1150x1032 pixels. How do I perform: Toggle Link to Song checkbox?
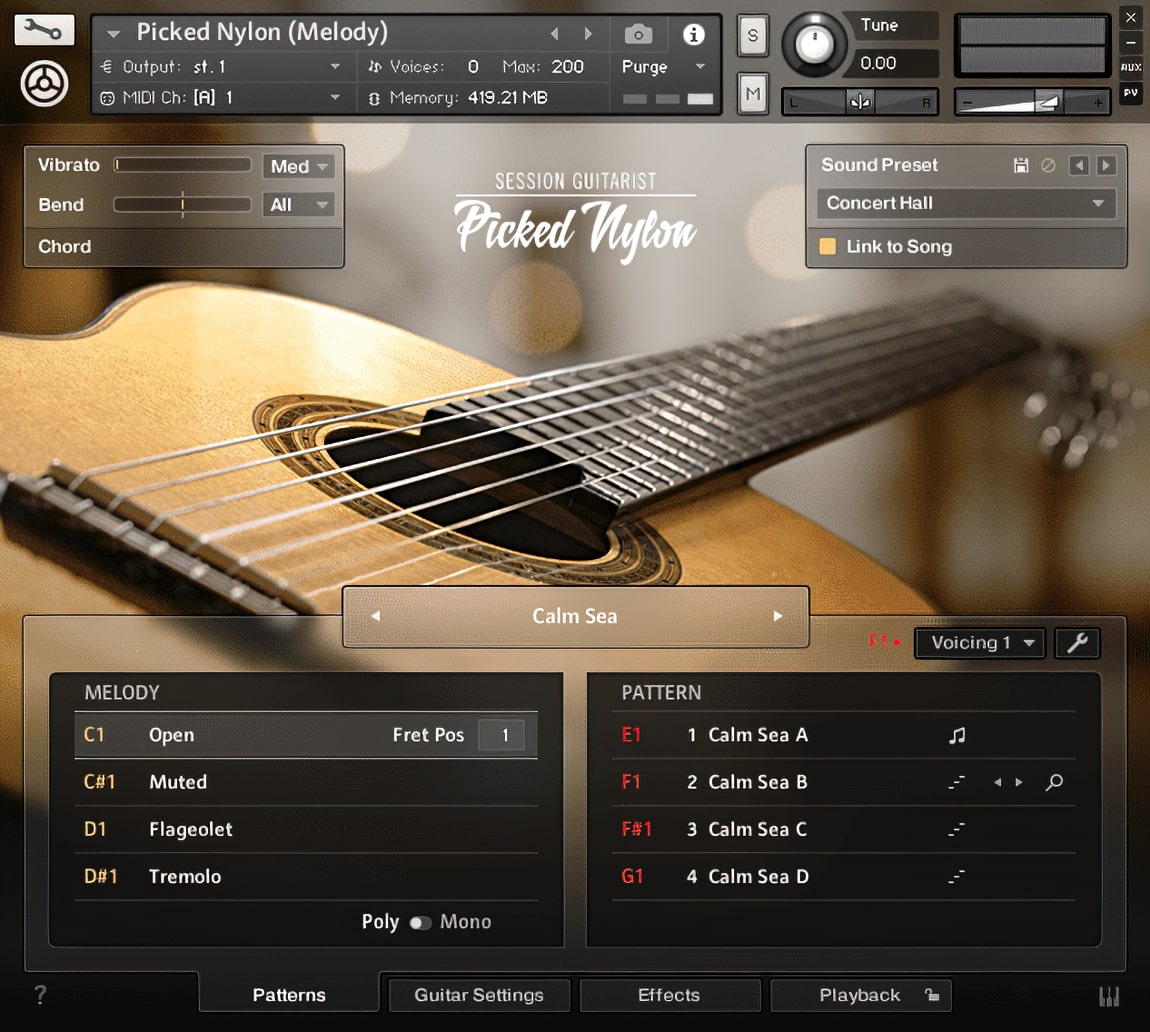point(827,246)
